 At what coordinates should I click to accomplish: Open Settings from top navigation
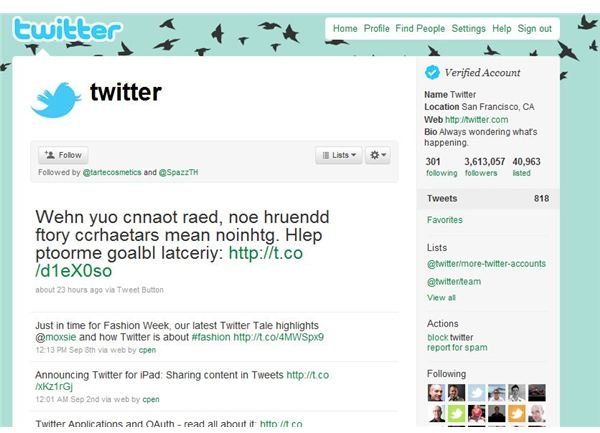[468, 28]
